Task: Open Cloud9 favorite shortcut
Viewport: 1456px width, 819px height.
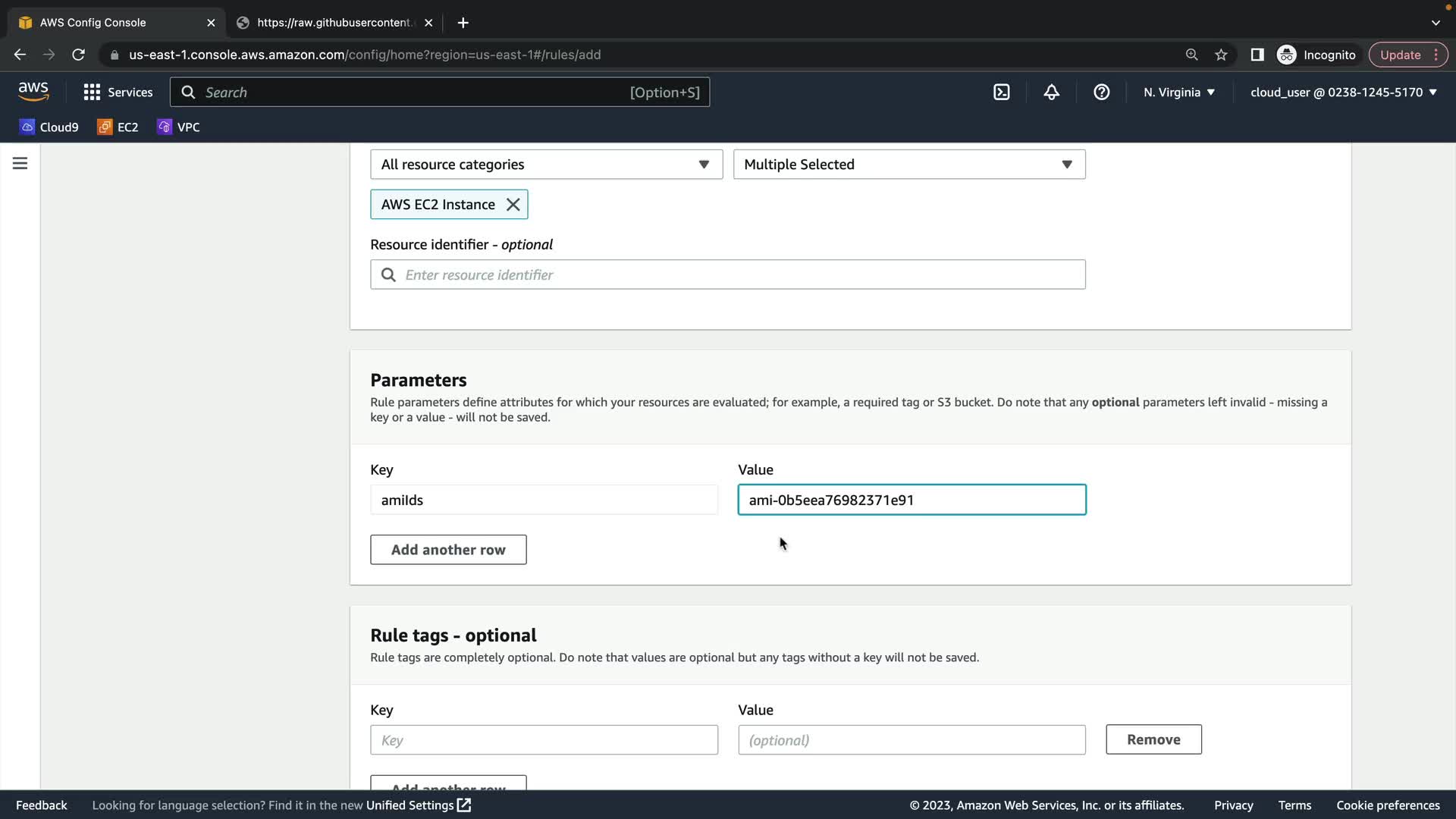Action: 49,127
